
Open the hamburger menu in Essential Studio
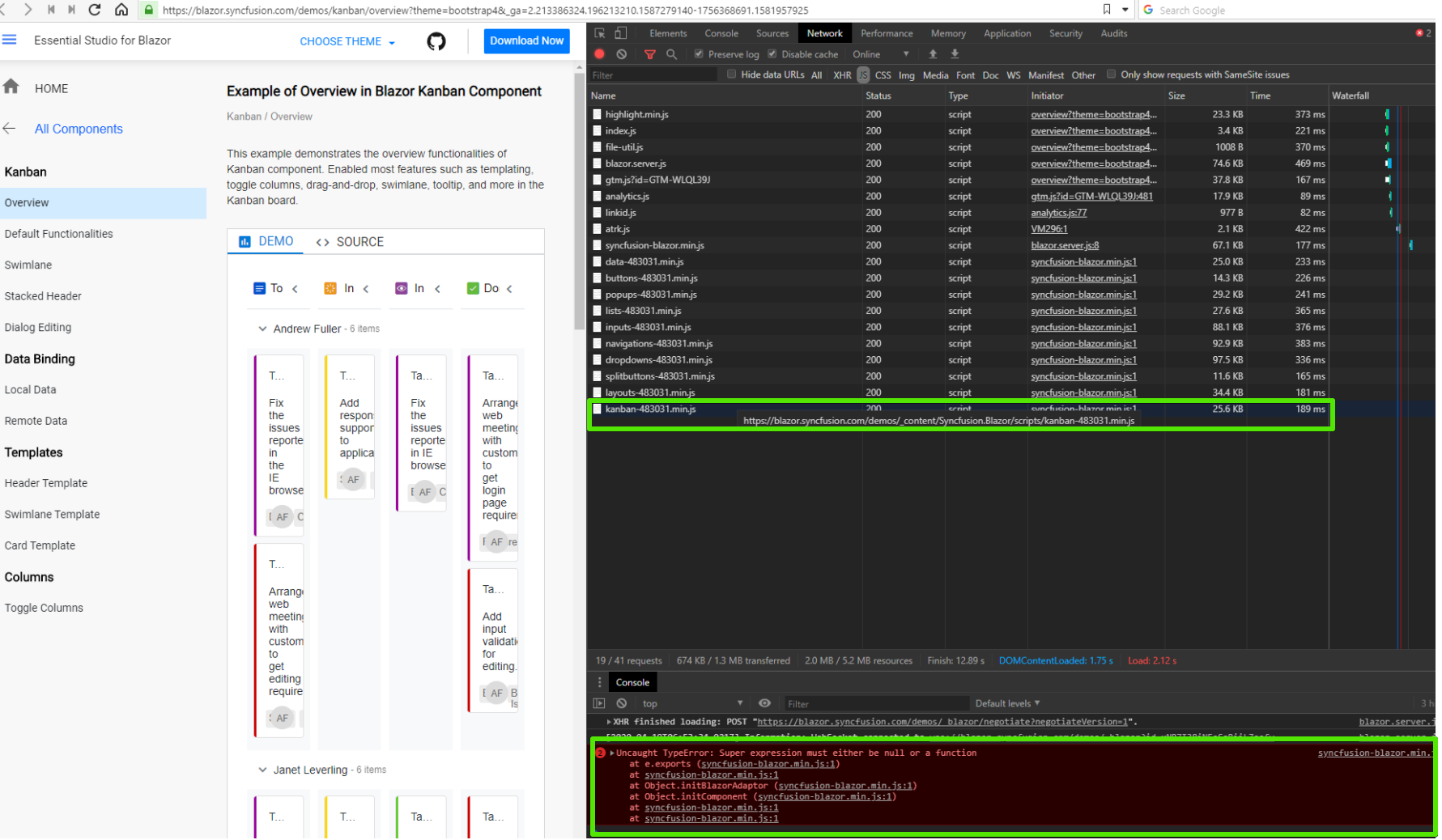[x=10, y=40]
